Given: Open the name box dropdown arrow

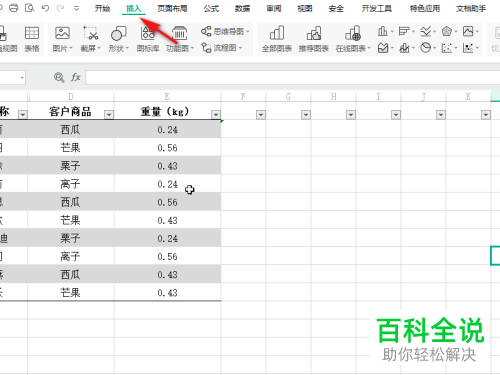Looking at the screenshot, I should click(x=22, y=78).
